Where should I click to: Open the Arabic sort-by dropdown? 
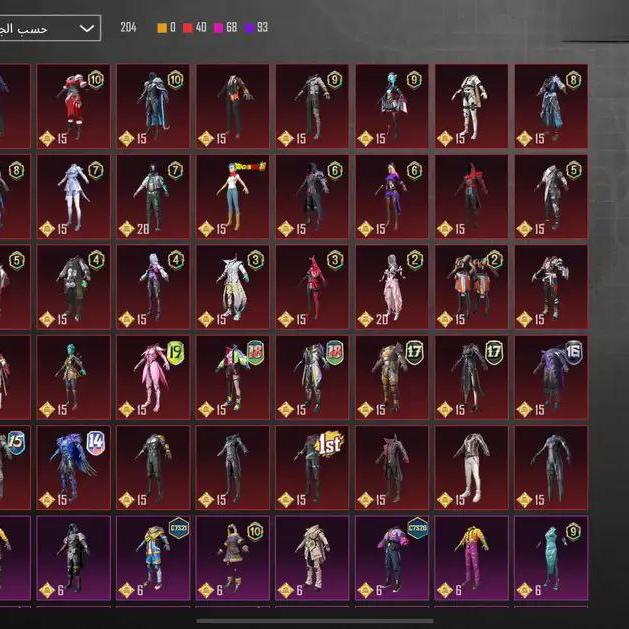tap(50, 28)
